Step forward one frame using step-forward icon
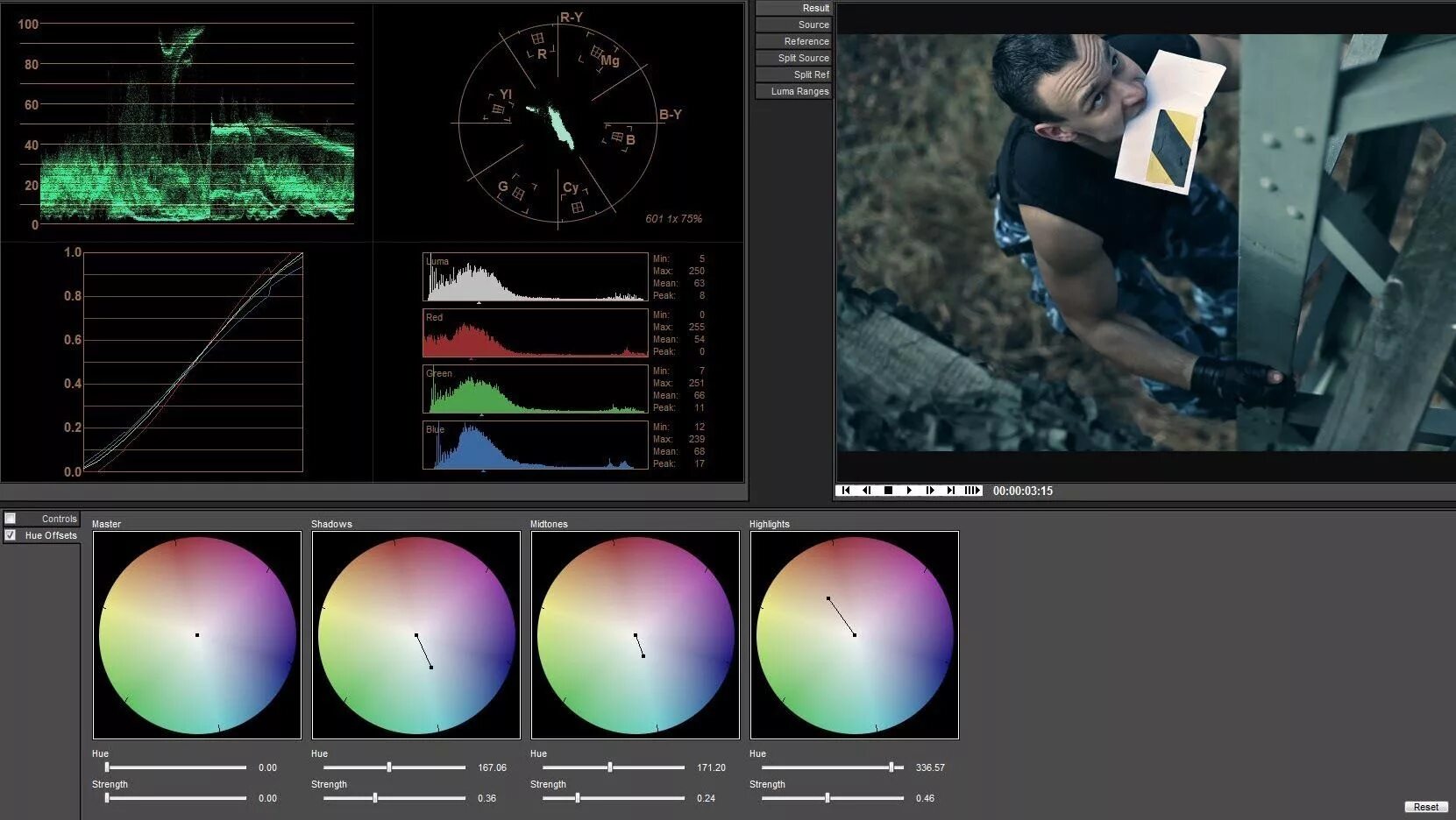Screen dimensions: 1456x820 pyautogui.click(x=930, y=491)
